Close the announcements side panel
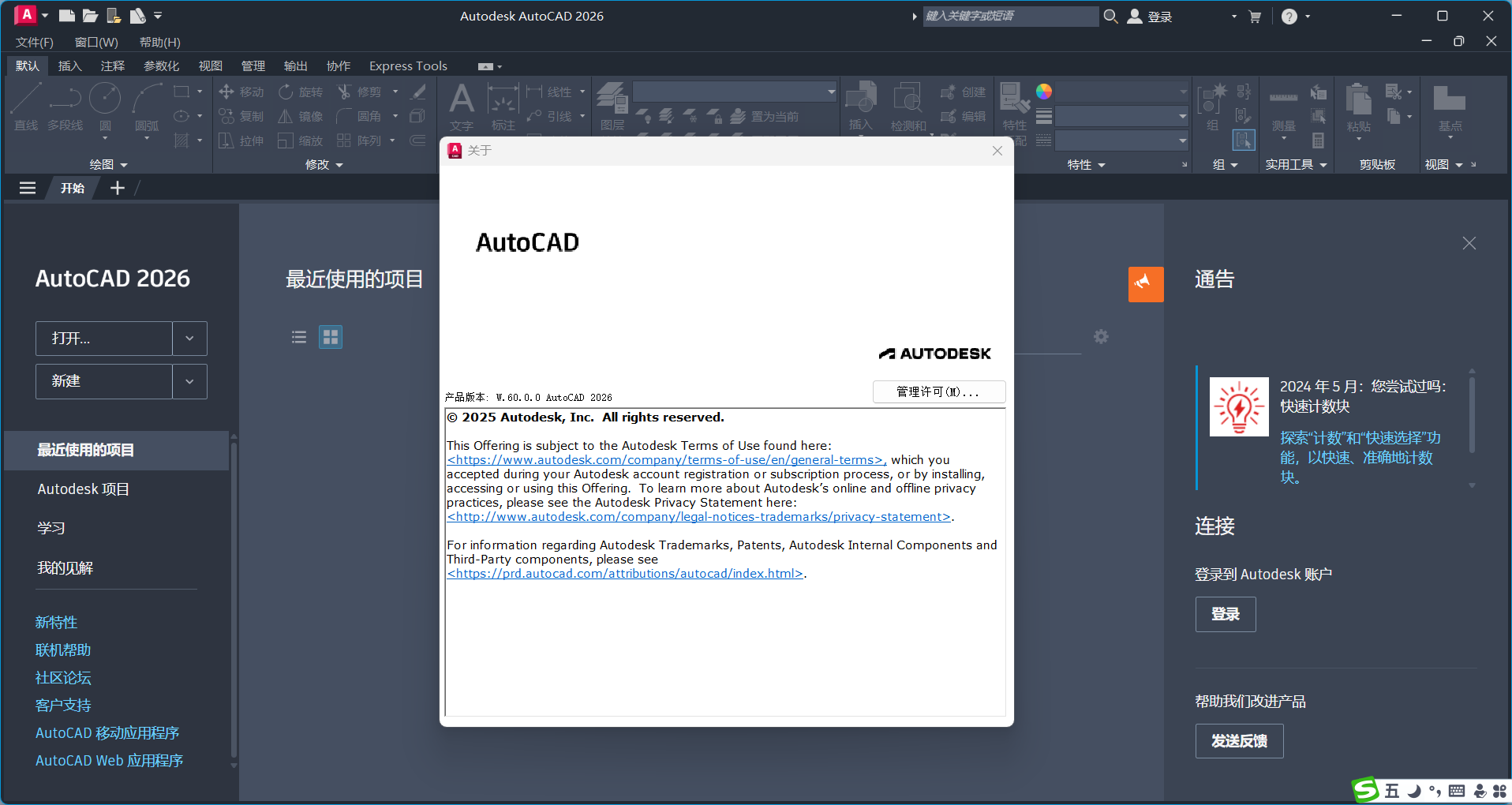The height and width of the screenshot is (805, 1512). [1469, 244]
